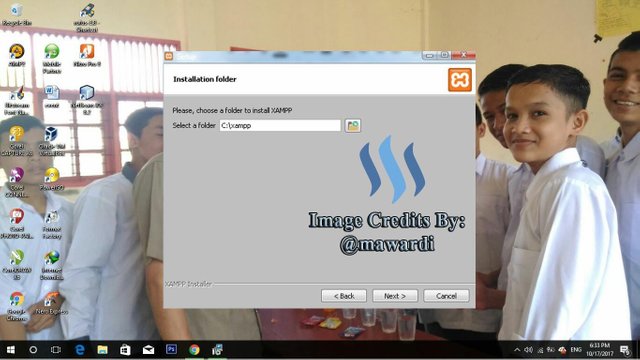Minimize the Setup installer window
Image resolution: width=640 pixels, height=360 pixels.
click(x=429, y=55)
